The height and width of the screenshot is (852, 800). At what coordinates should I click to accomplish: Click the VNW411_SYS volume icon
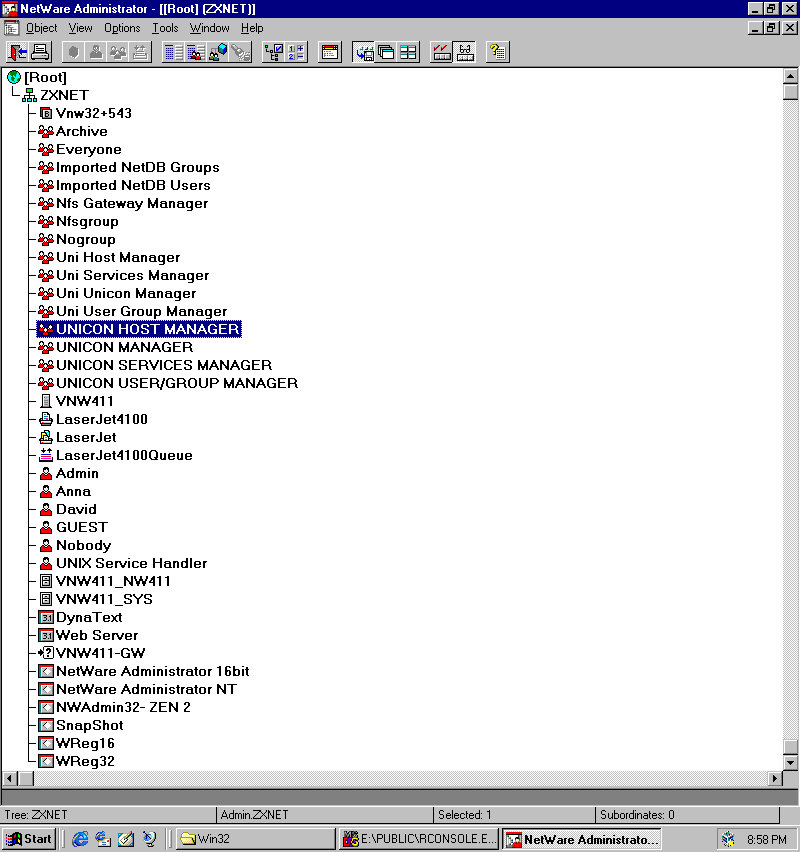point(46,599)
